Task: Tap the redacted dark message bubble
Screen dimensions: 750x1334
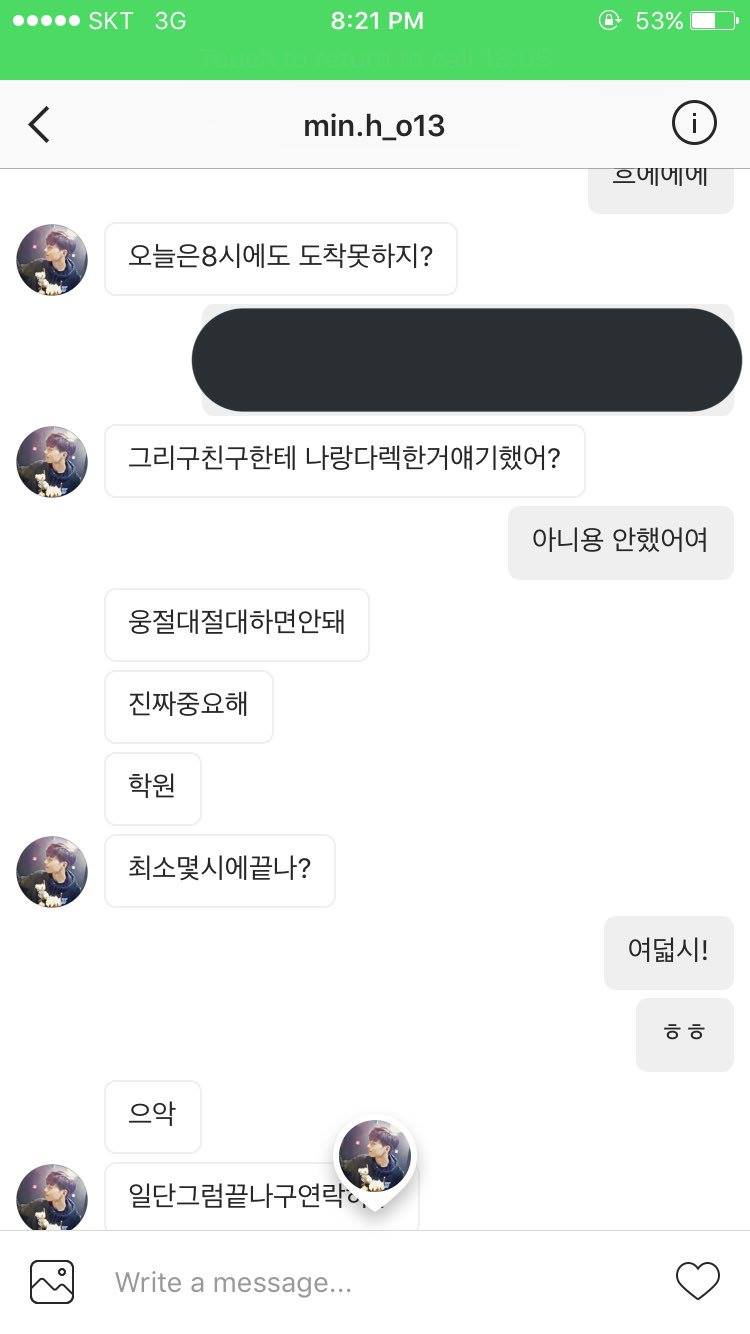Action: point(467,360)
